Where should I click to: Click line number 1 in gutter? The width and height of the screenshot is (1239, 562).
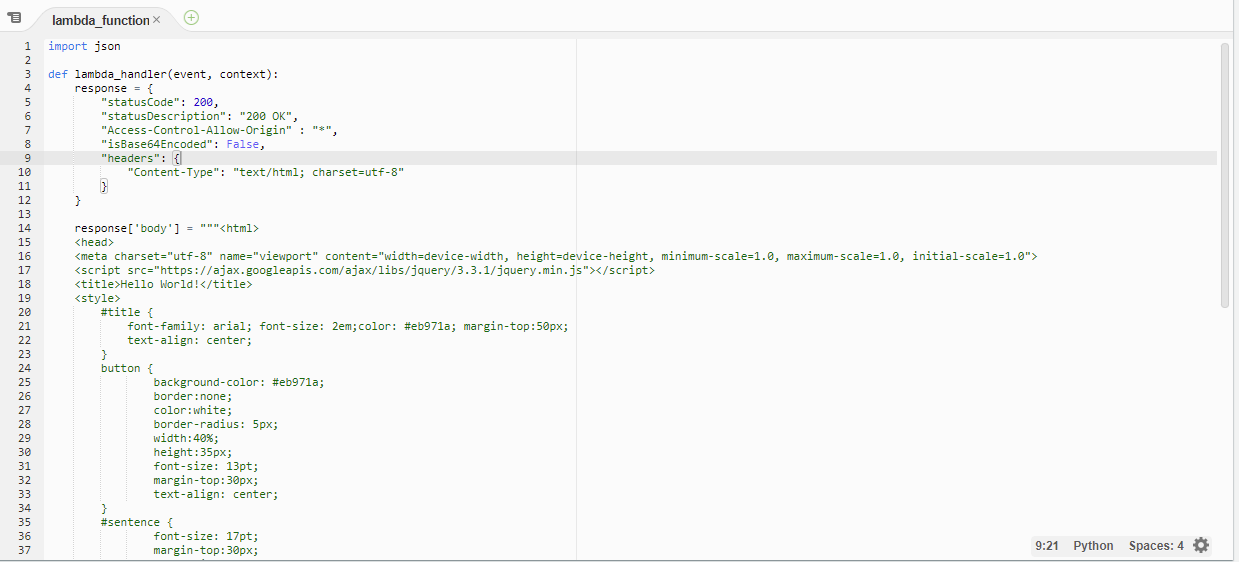pyautogui.click(x=27, y=46)
